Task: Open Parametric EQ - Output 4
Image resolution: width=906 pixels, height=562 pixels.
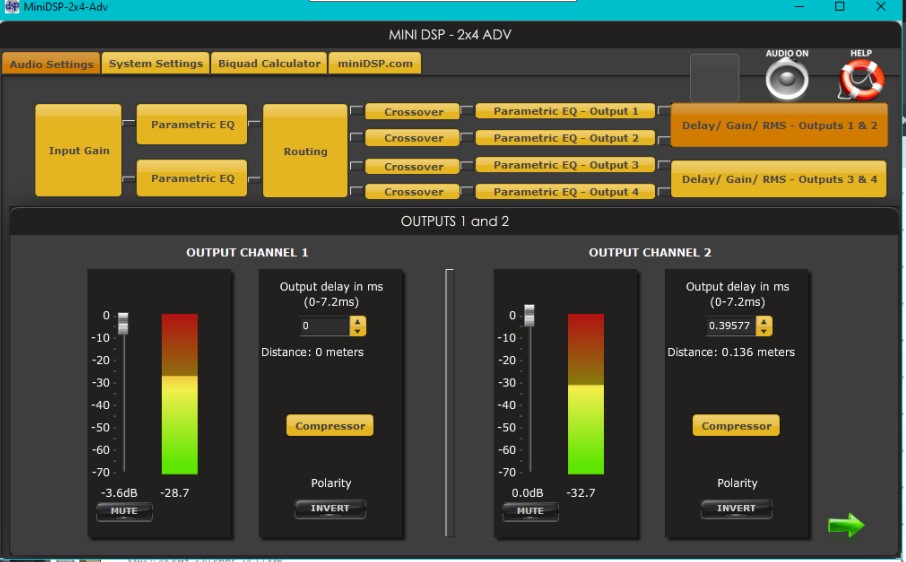Action: pos(566,192)
